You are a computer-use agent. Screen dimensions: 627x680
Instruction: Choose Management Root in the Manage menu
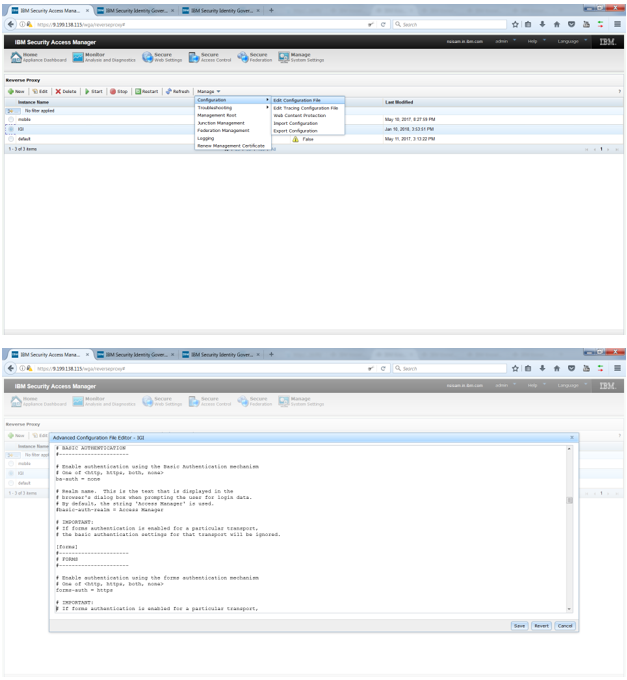[x=233, y=115]
